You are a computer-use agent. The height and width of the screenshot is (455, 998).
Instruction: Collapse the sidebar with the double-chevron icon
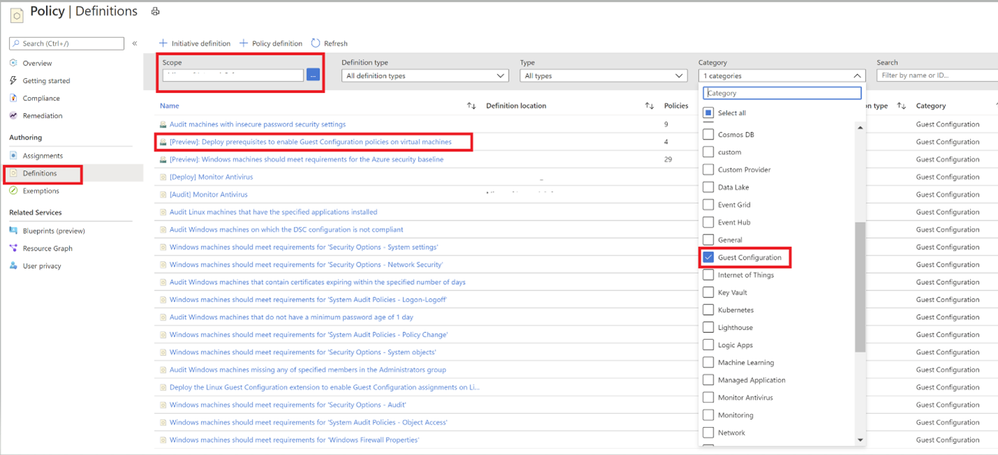[x=134, y=43]
